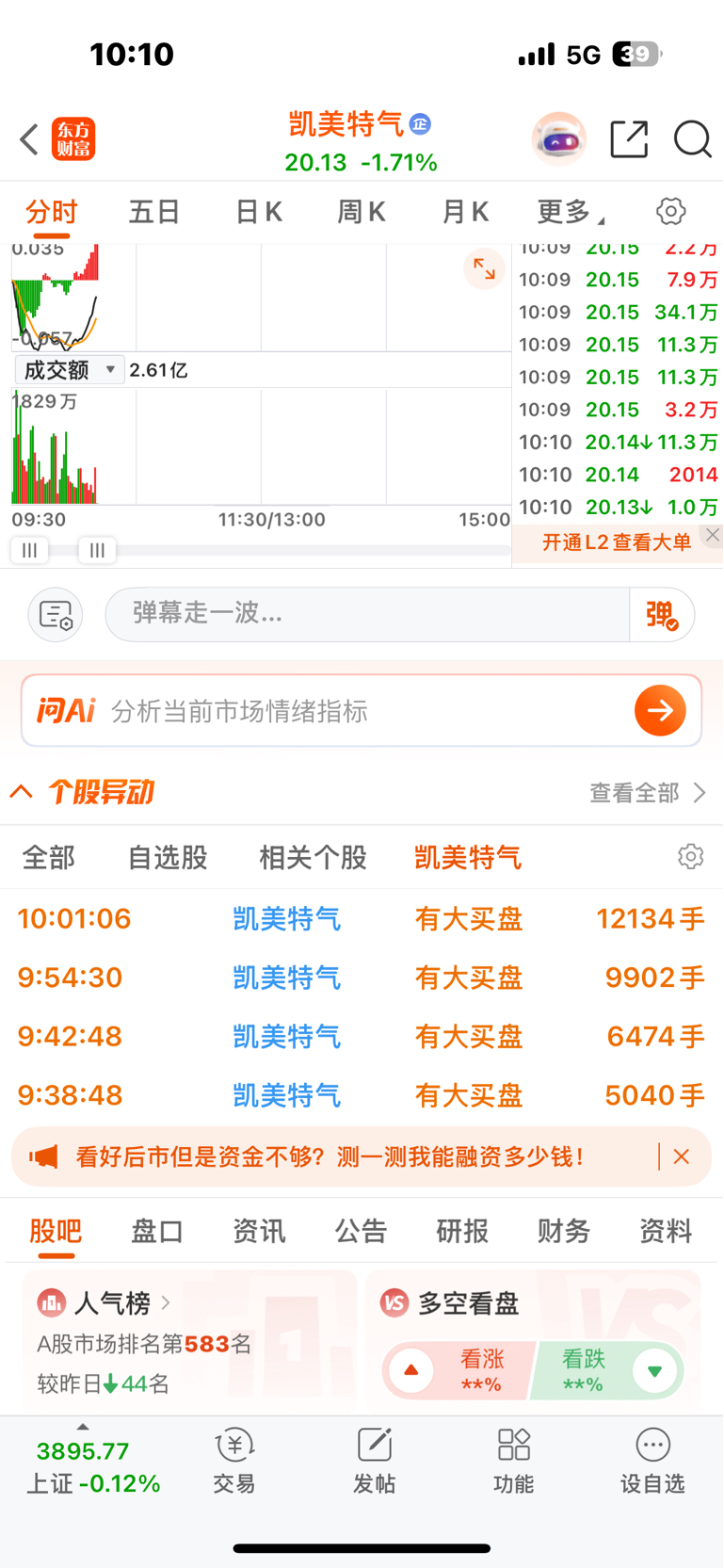724x1568 pixels.
Task: Open the 东方财富 logo icon
Action: tap(73, 139)
